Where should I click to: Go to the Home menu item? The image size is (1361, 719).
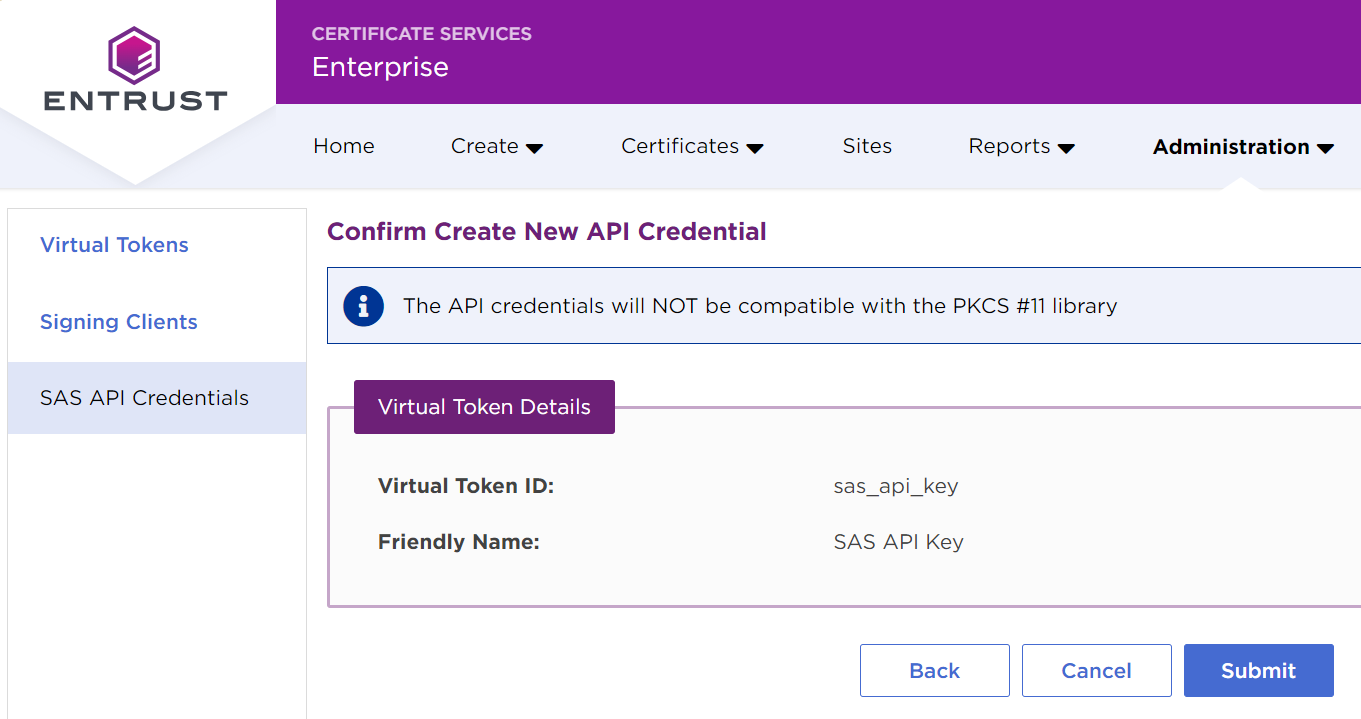click(x=343, y=146)
